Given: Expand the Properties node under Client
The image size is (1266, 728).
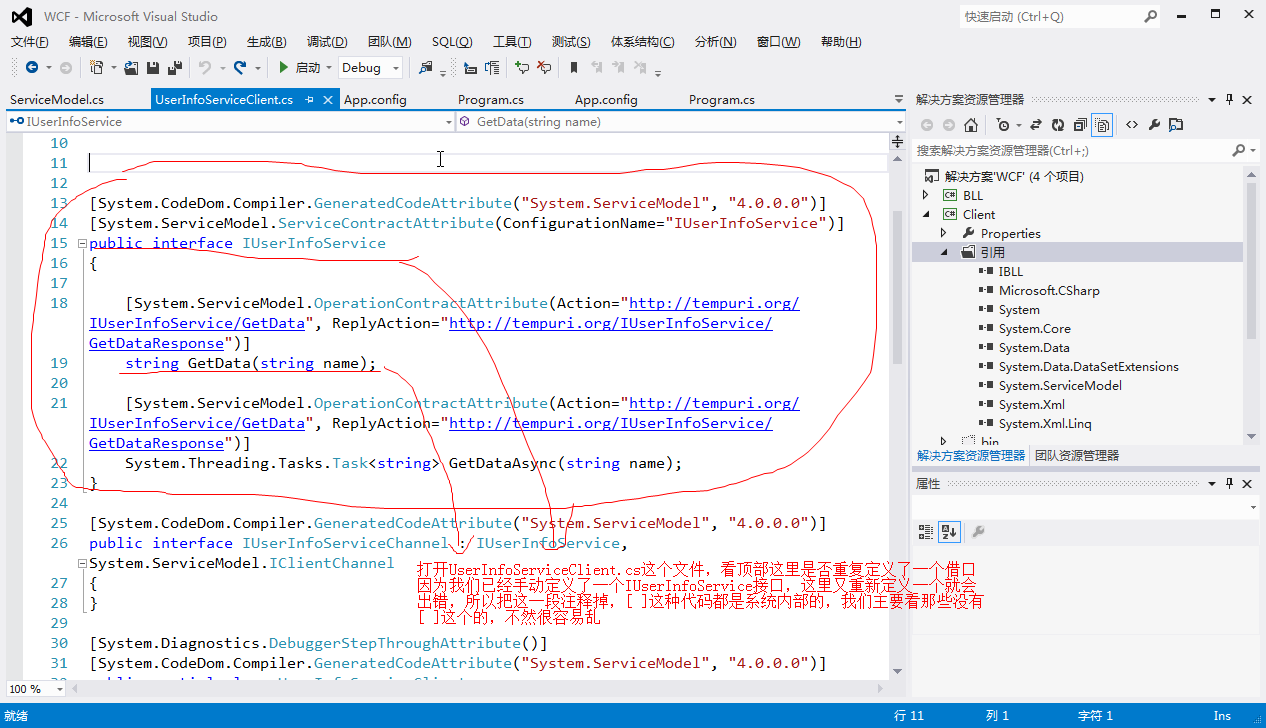Looking at the screenshot, I should pyautogui.click(x=943, y=233).
